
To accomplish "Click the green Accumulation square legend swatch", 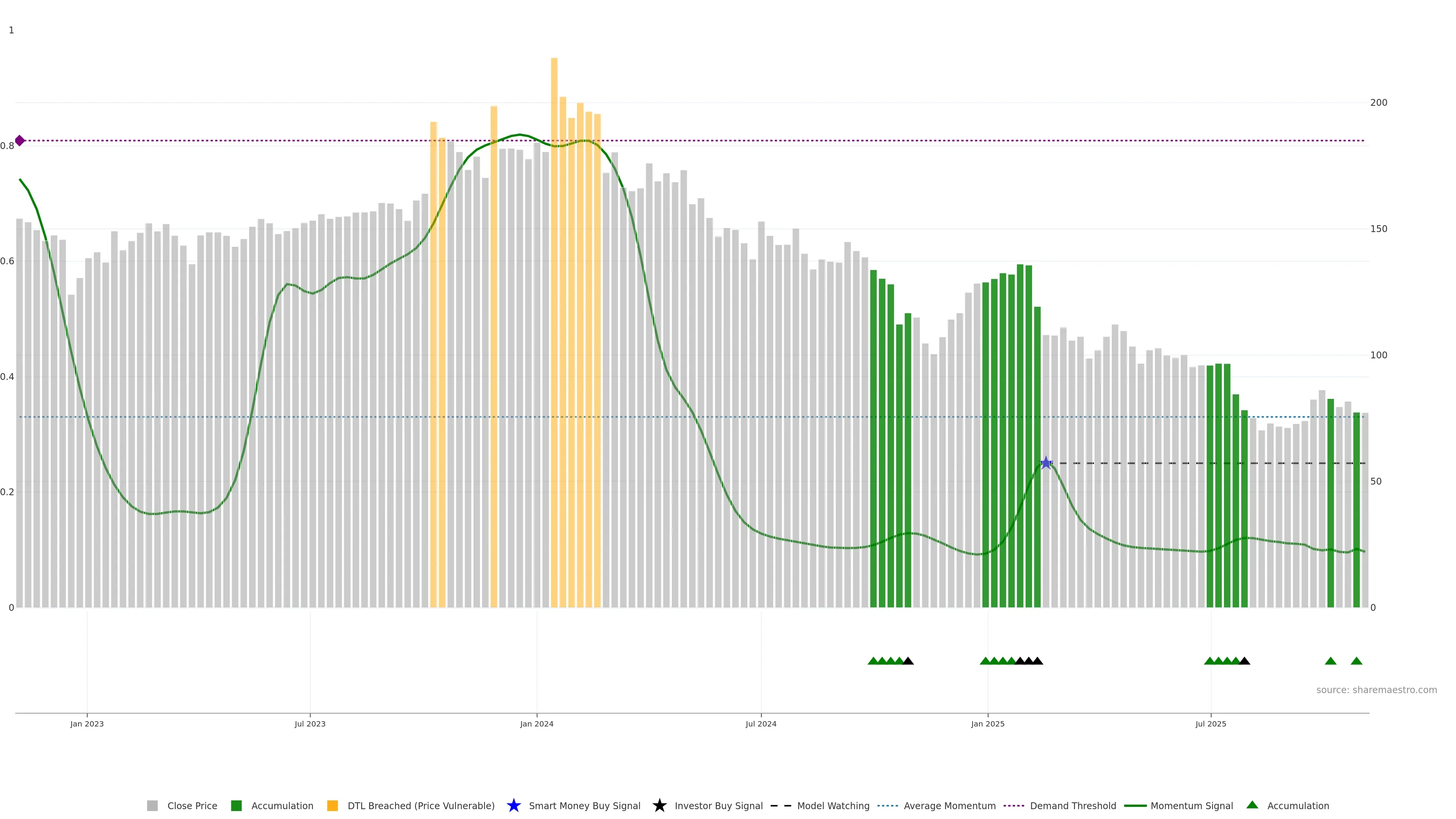I will click(x=236, y=805).
